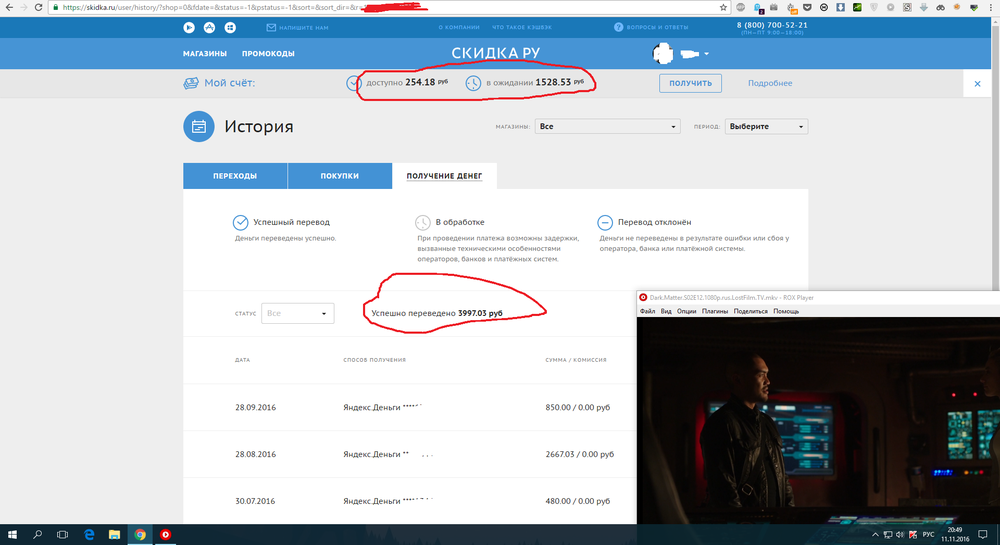Click the Windows Start button
Screen dimensions: 1000x545
coord(12,535)
